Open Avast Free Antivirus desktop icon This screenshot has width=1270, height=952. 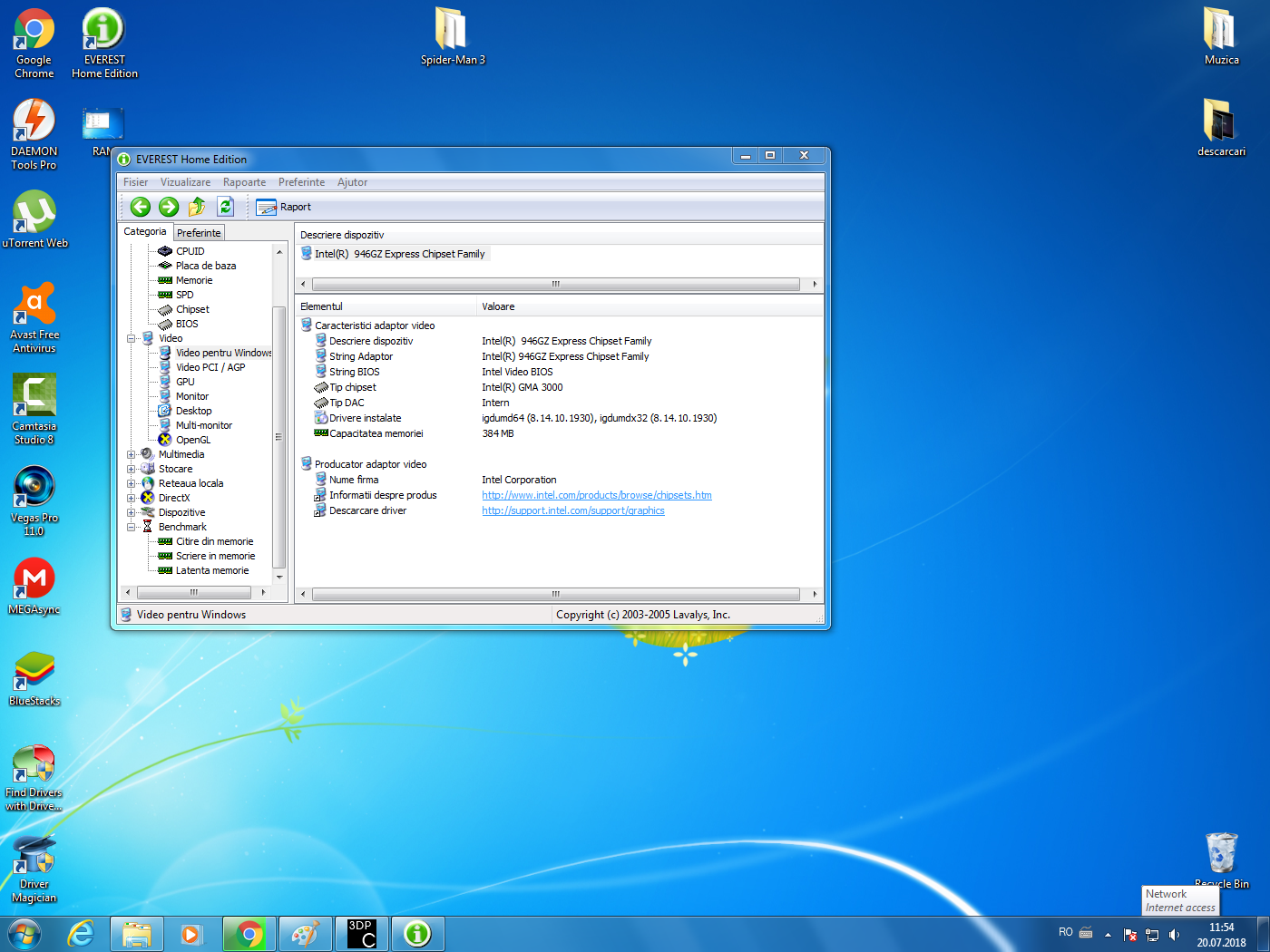tap(34, 317)
